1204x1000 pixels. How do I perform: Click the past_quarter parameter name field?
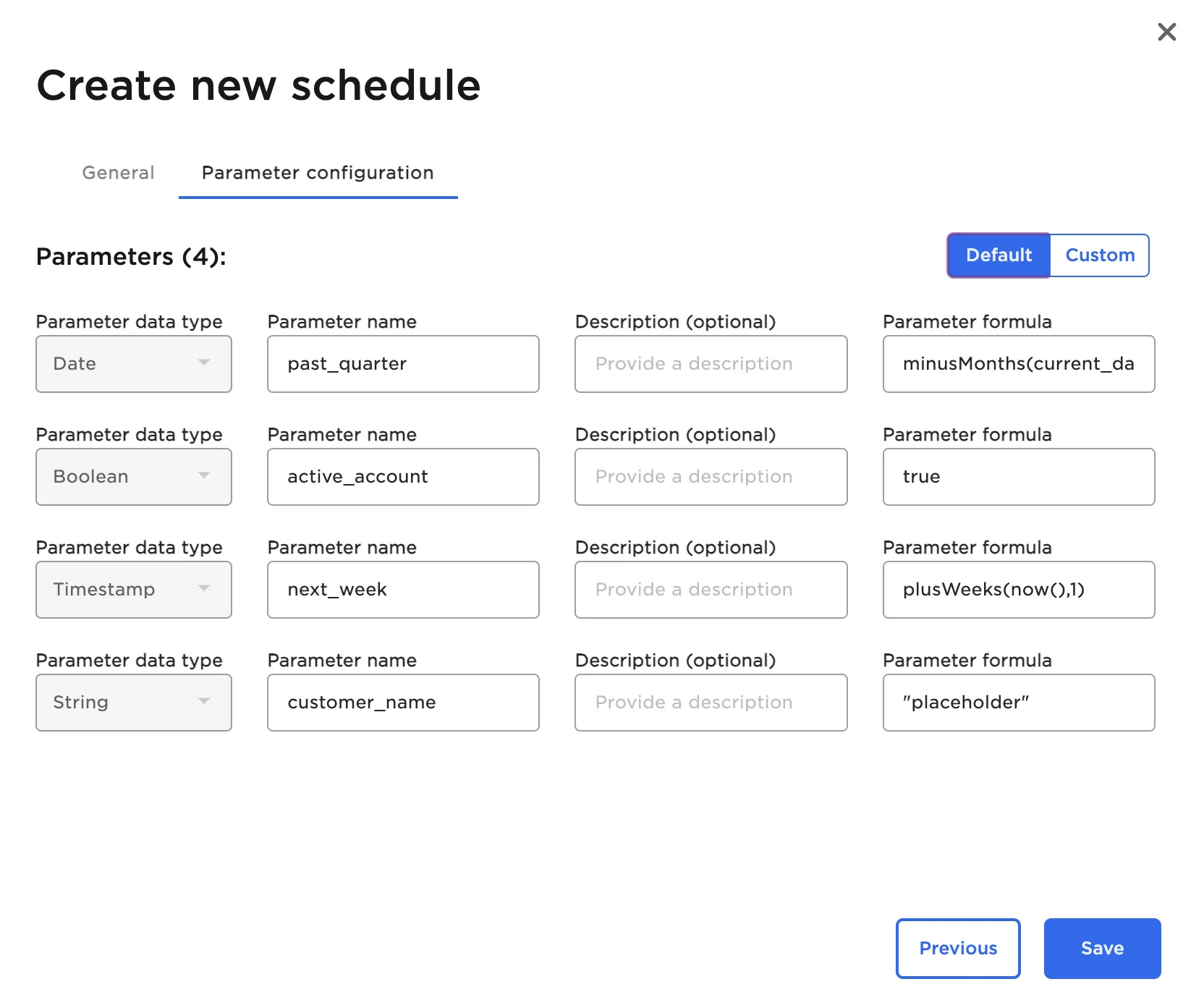(x=403, y=364)
